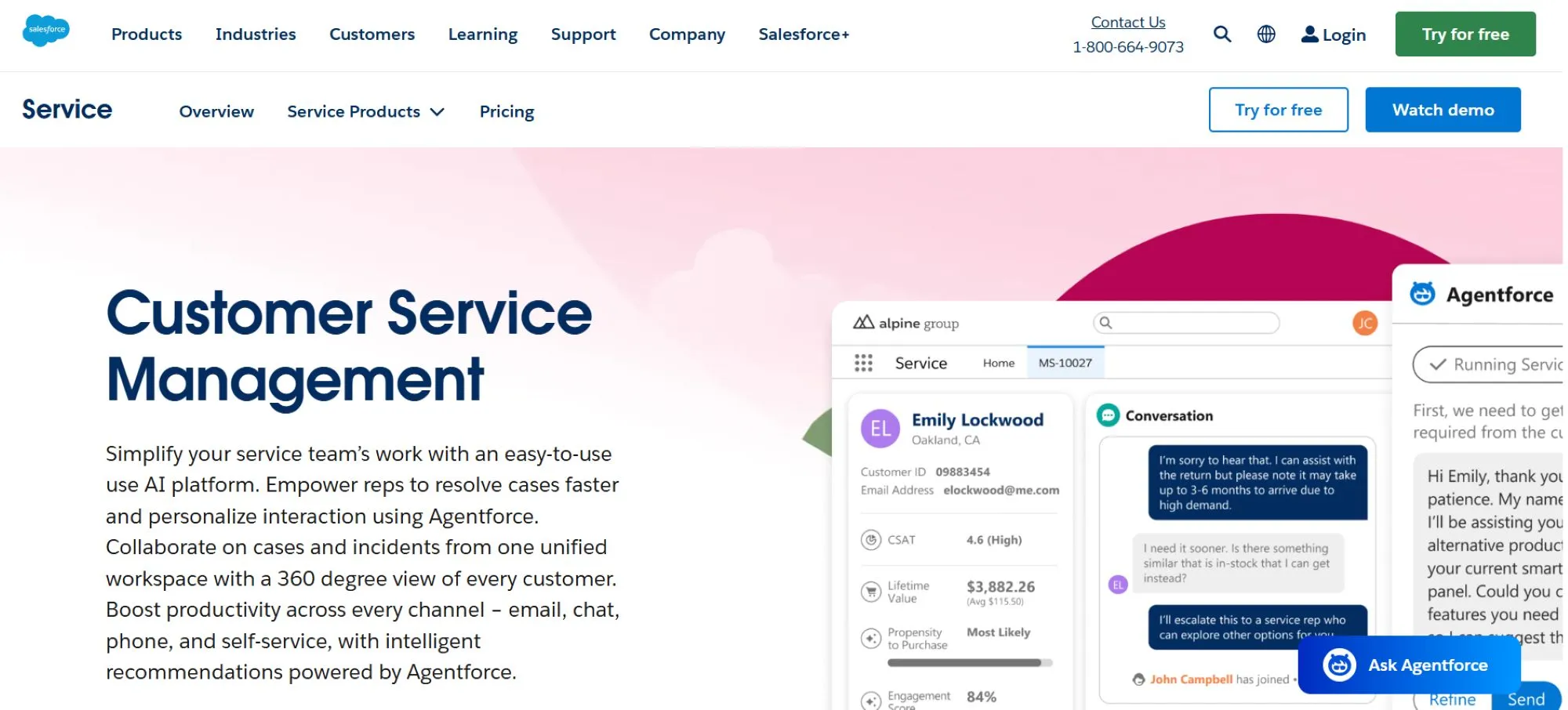Click the green Conversation chat icon
The image size is (1568, 710).
[1108, 415]
